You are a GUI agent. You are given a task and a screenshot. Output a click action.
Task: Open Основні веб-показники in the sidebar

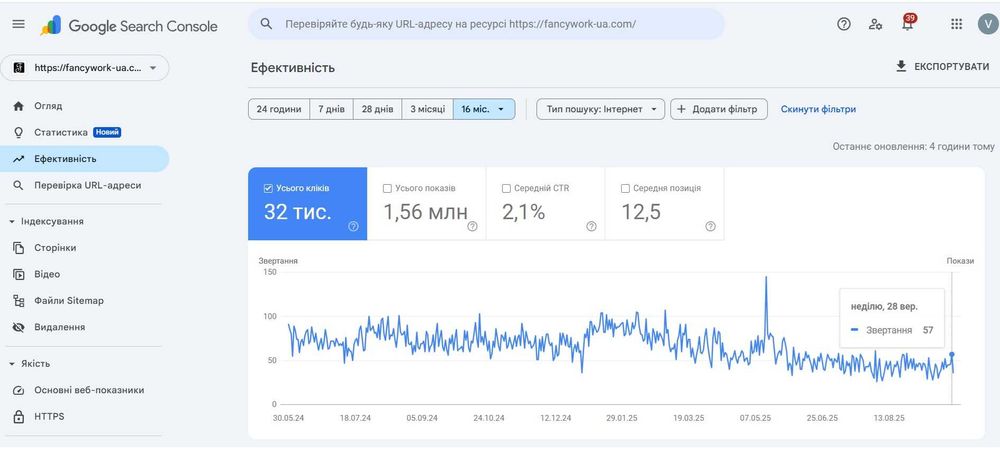coord(84,390)
